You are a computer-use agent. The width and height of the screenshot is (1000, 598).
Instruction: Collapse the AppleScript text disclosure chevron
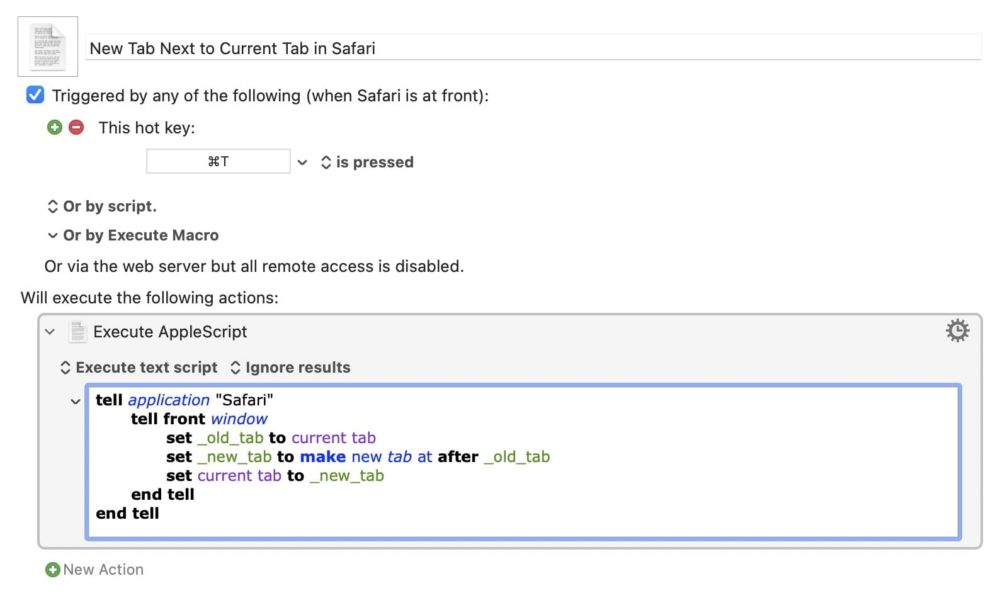pos(75,401)
